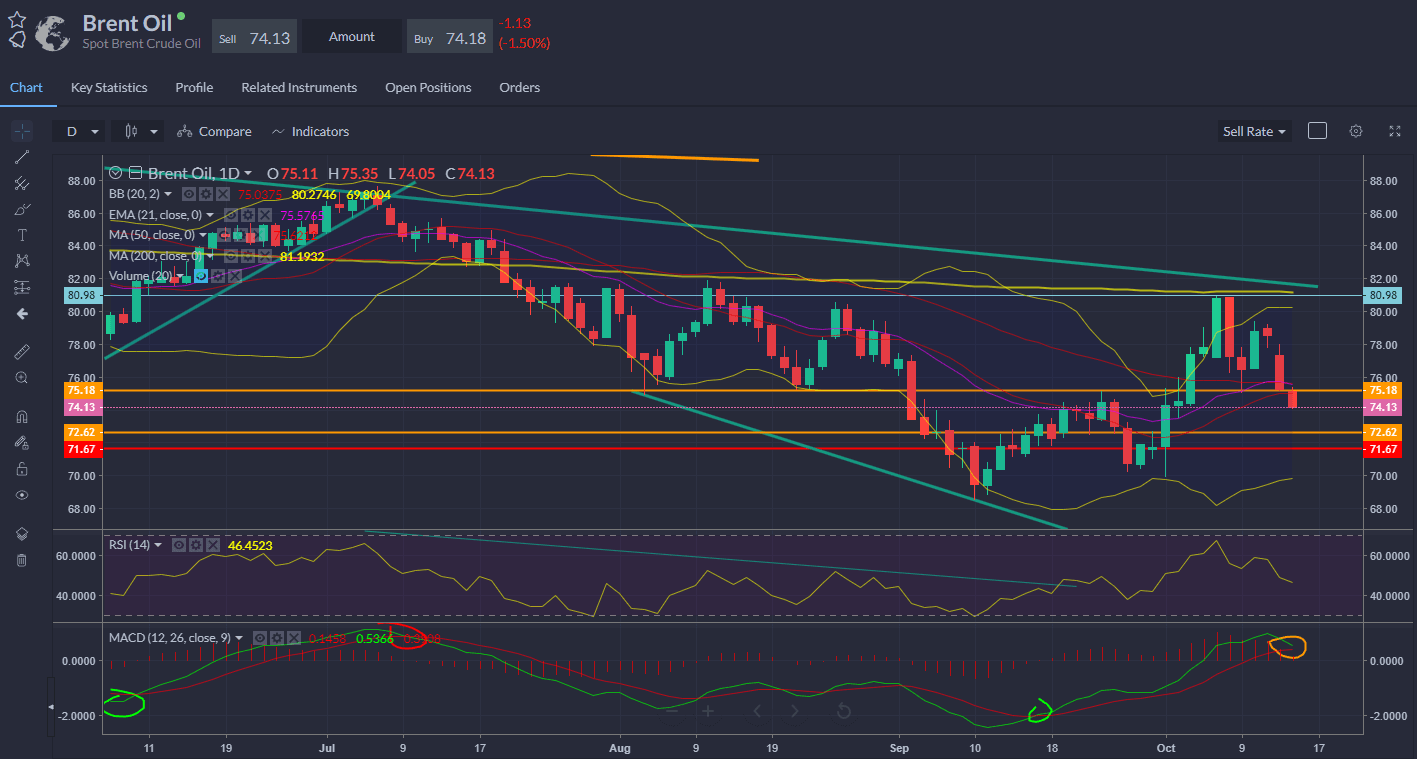Open the candlestick chart type dropdown

138,131
